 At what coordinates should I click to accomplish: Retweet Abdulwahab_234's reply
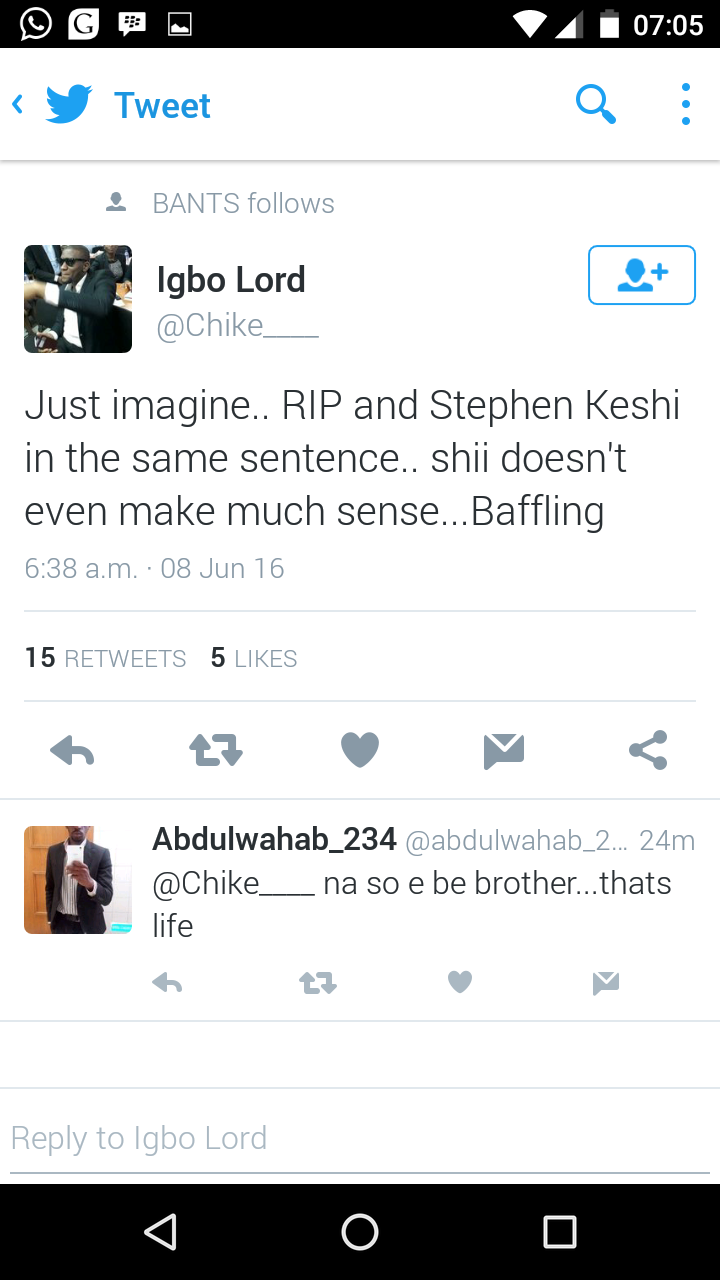(318, 984)
